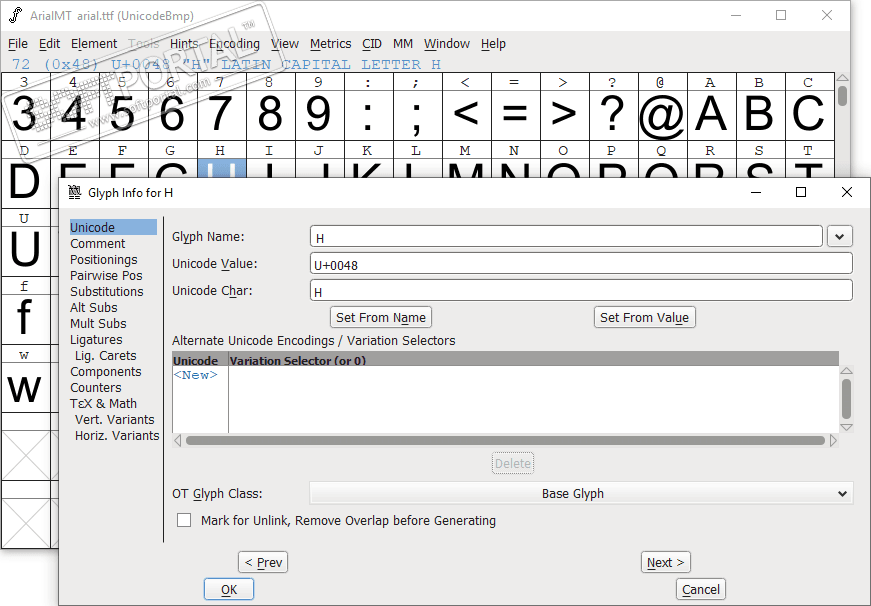Click the horizontal scrollbar of encodings table
Screen dimensions: 871x606
[505, 440]
